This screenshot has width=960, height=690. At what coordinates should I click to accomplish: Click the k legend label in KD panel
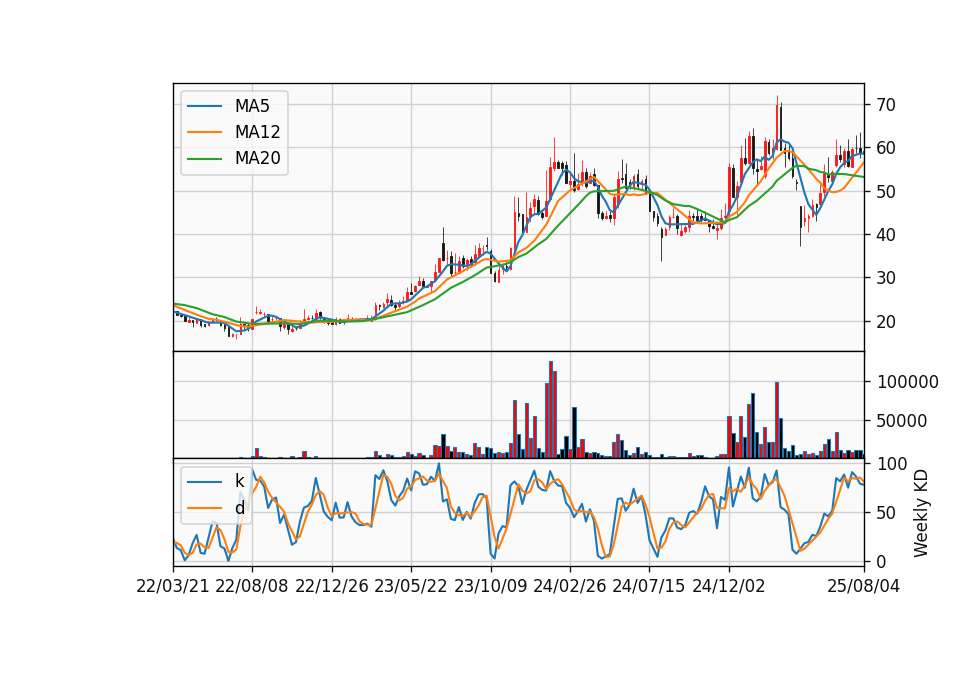coord(239,481)
